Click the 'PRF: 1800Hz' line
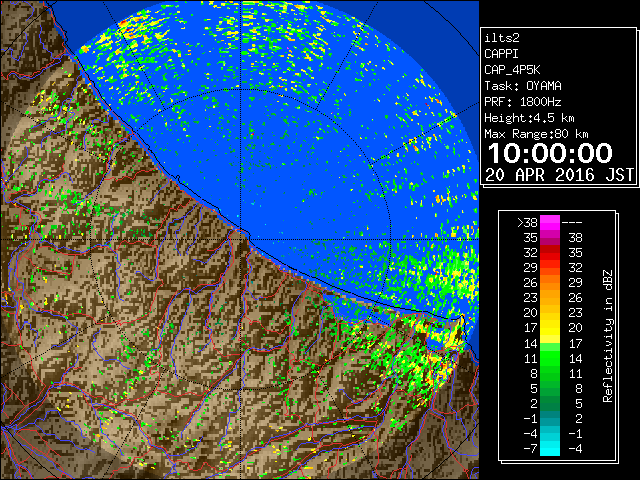Screen dimensions: 640x480 [x=523, y=102]
